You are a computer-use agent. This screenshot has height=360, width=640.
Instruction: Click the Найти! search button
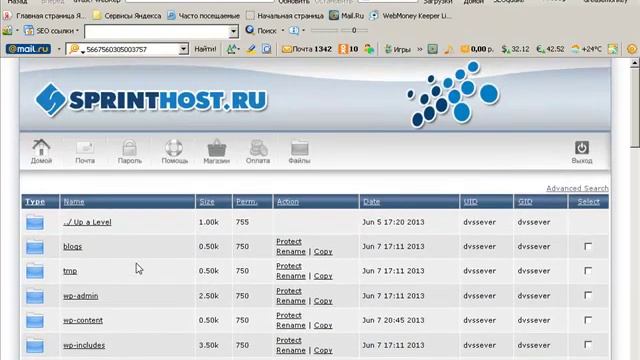[205, 49]
